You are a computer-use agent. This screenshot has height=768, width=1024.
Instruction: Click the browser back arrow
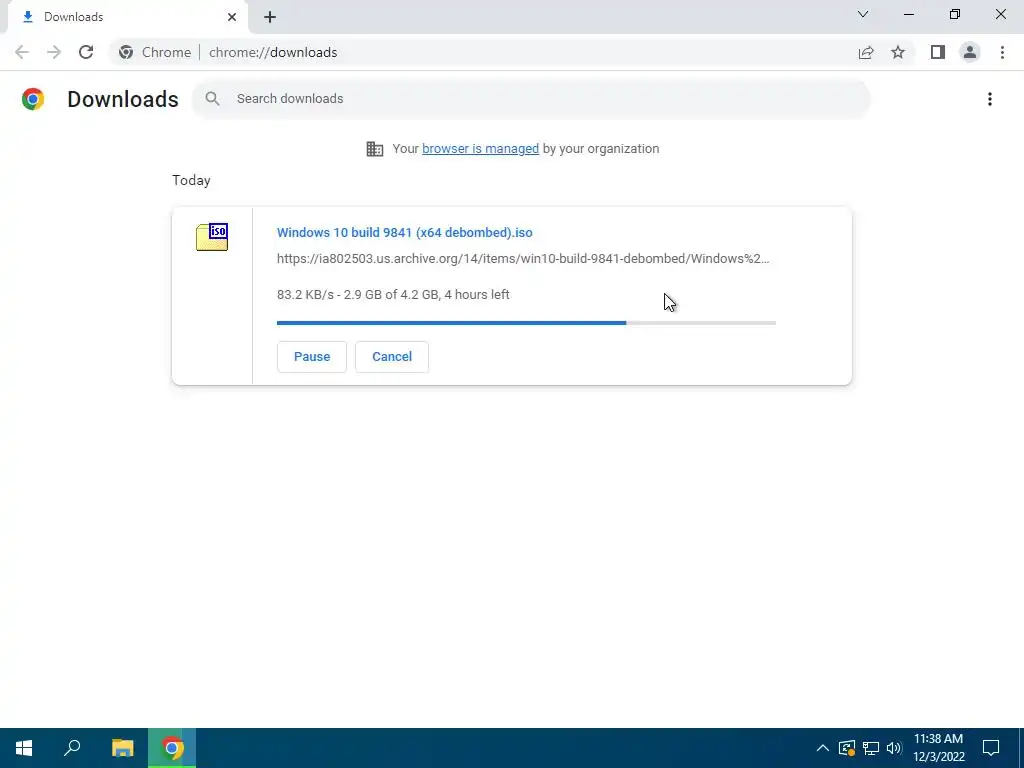22,52
